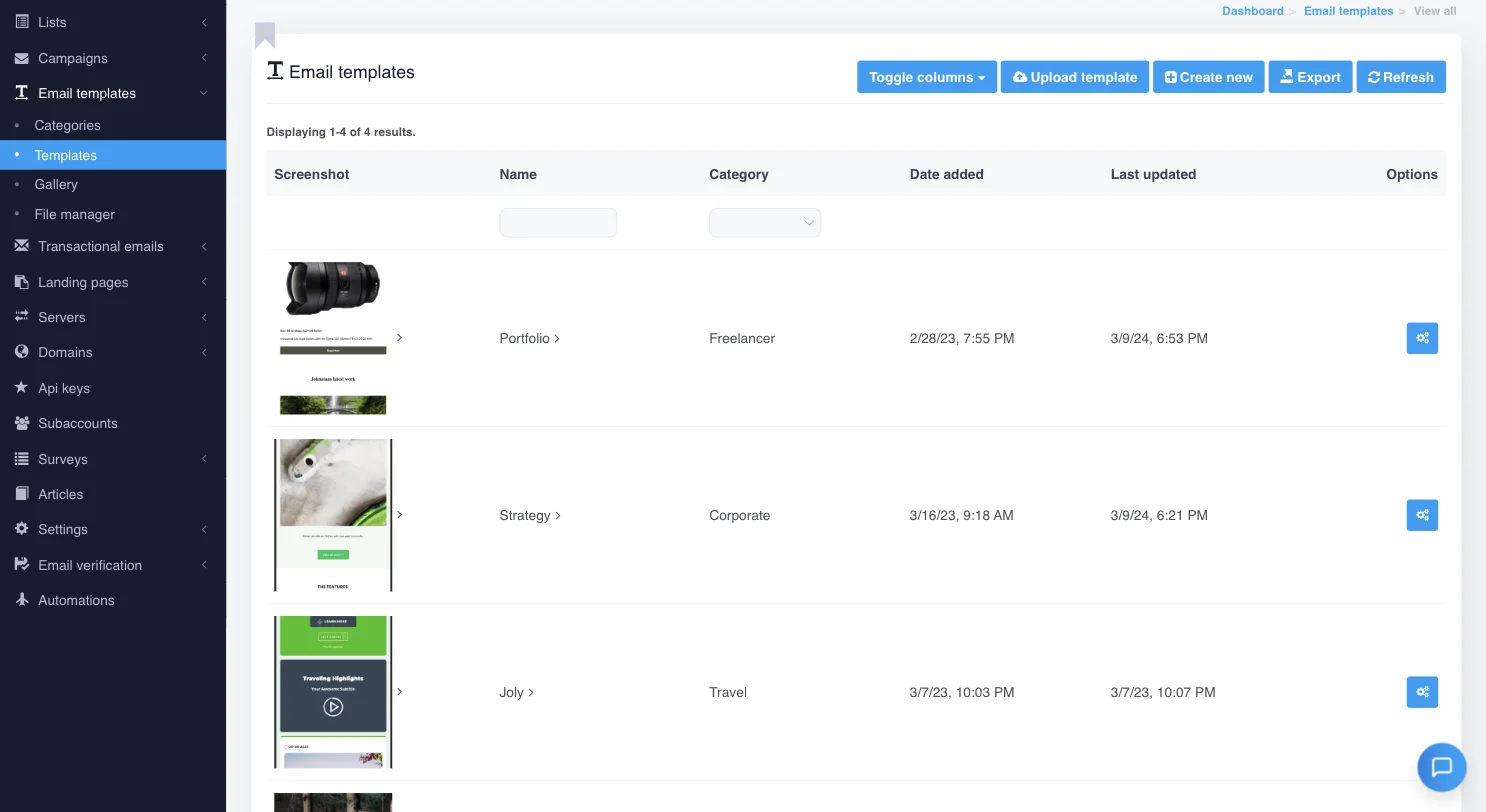Click the Upload template button
The image size is (1486, 812).
tap(1075, 77)
